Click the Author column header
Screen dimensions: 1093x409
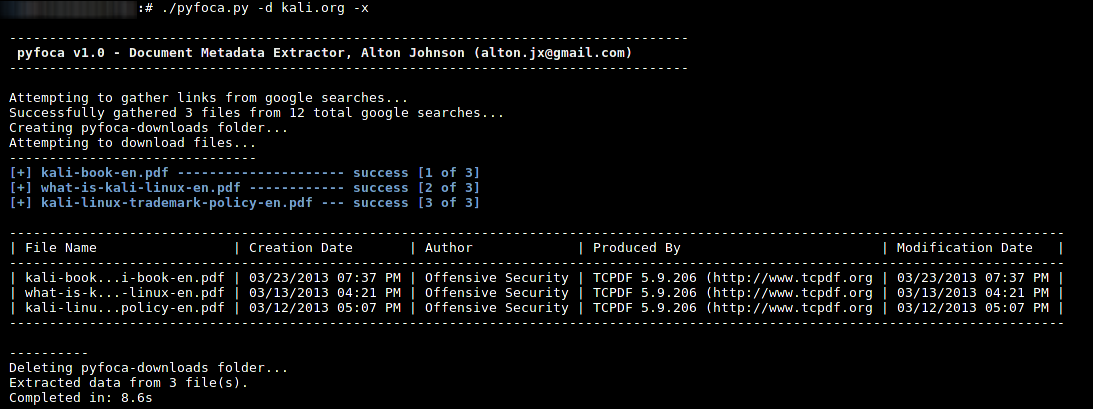(448, 247)
